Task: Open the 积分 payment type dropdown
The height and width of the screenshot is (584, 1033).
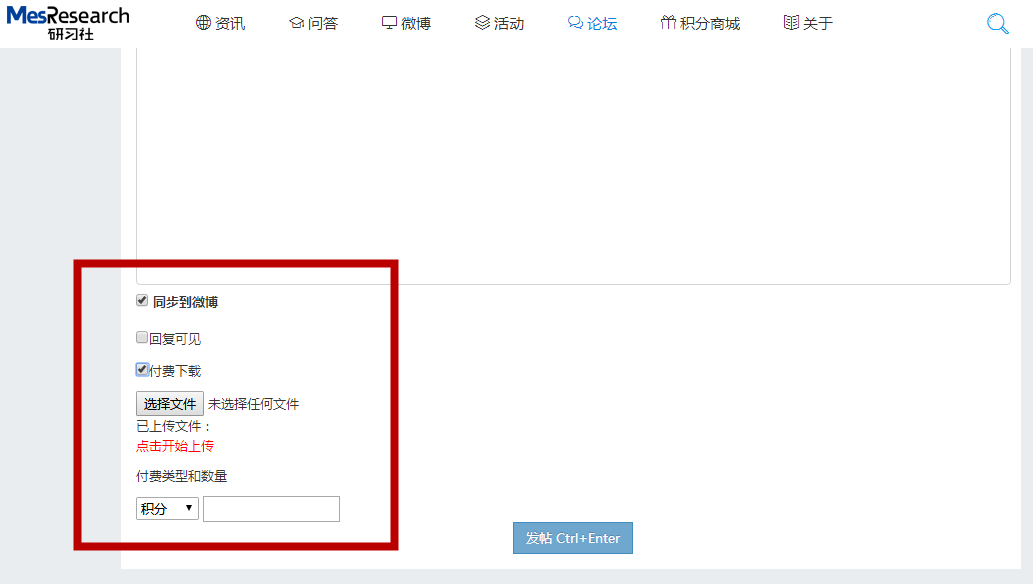Action: click(167, 508)
